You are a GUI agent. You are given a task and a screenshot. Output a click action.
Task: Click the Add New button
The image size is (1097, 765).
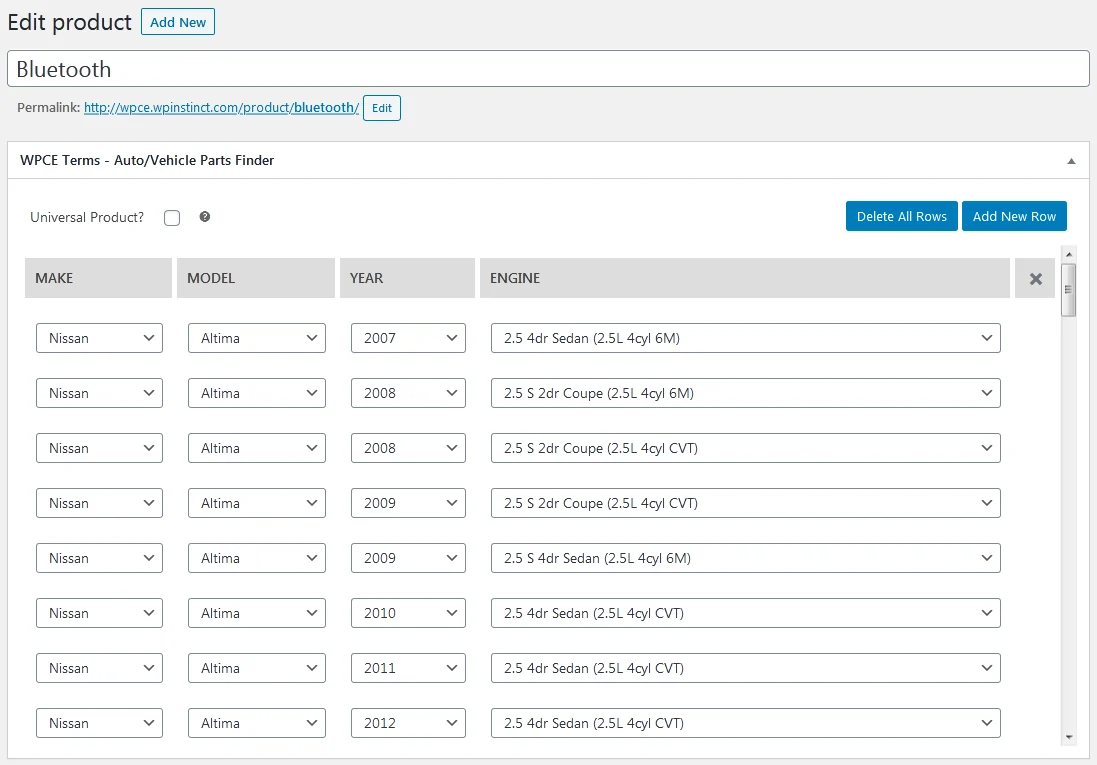(178, 22)
